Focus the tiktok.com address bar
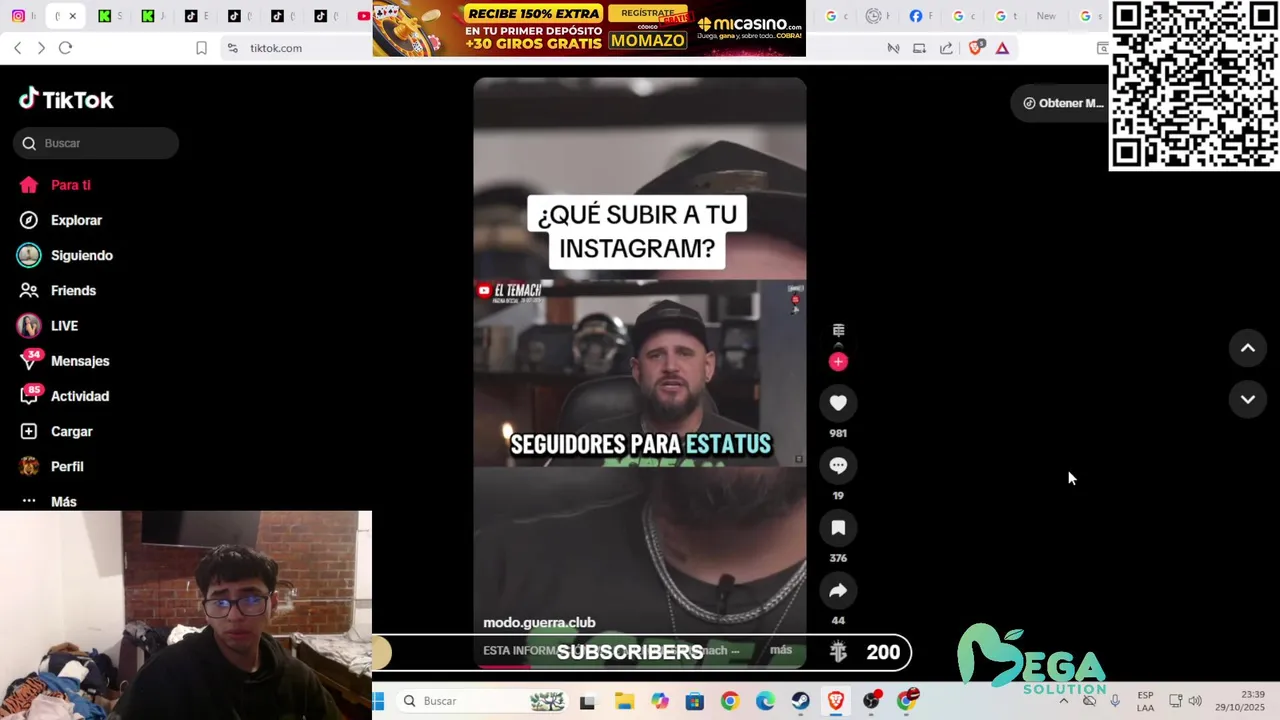The image size is (1280, 720). (276, 48)
